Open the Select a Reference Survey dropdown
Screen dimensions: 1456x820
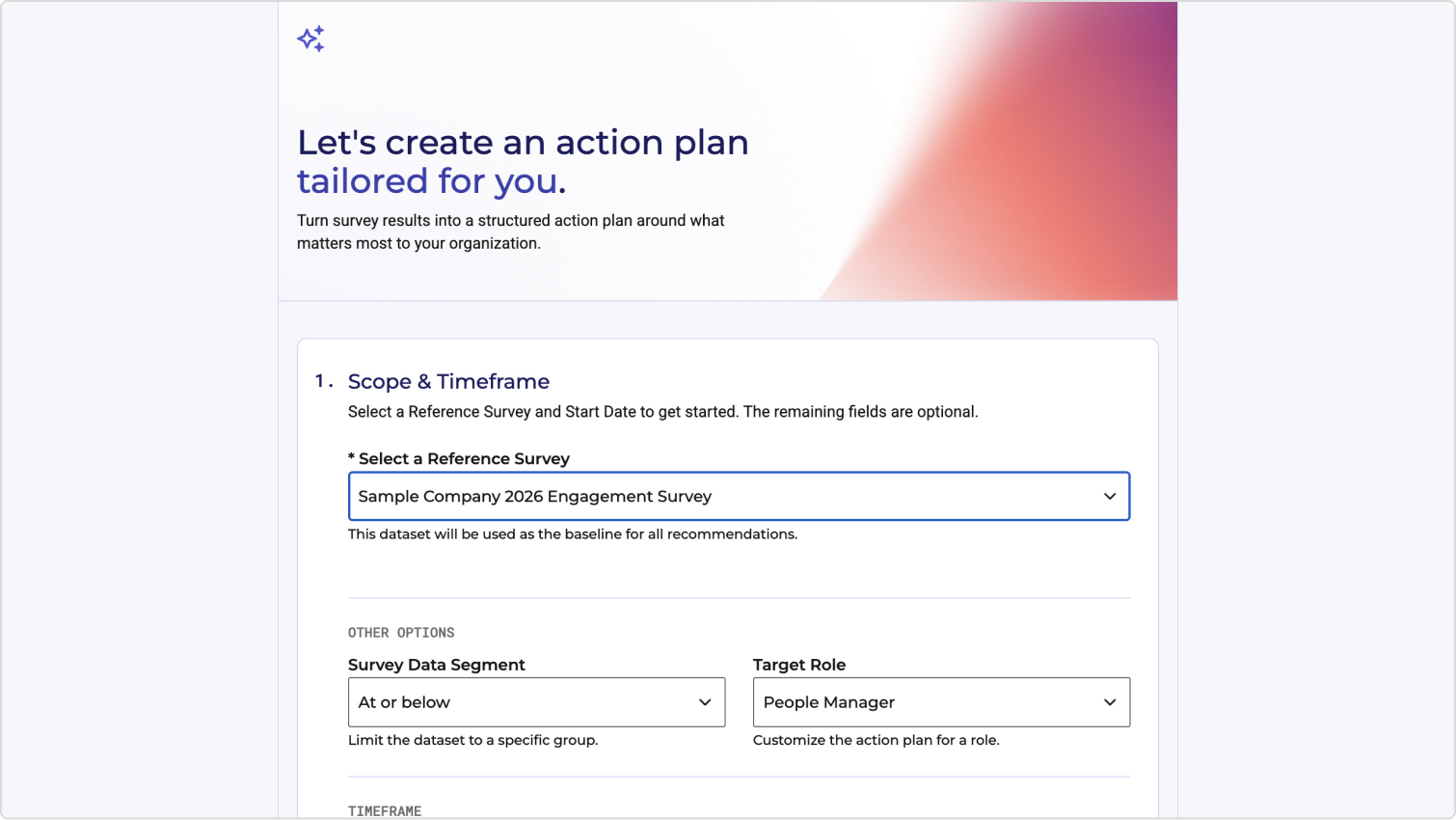[739, 496]
